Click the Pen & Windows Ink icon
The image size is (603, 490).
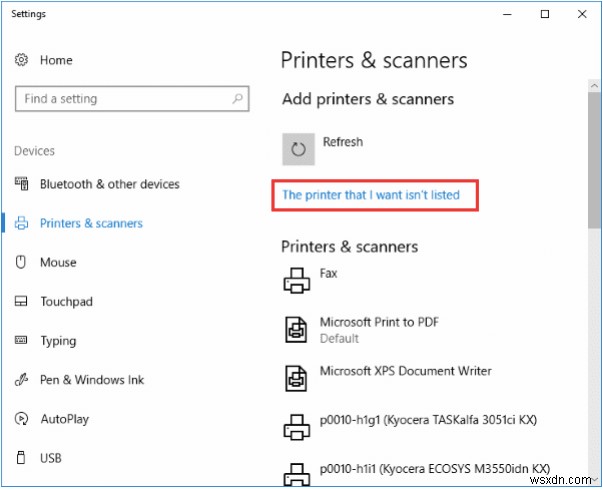pyautogui.click(x=21, y=380)
